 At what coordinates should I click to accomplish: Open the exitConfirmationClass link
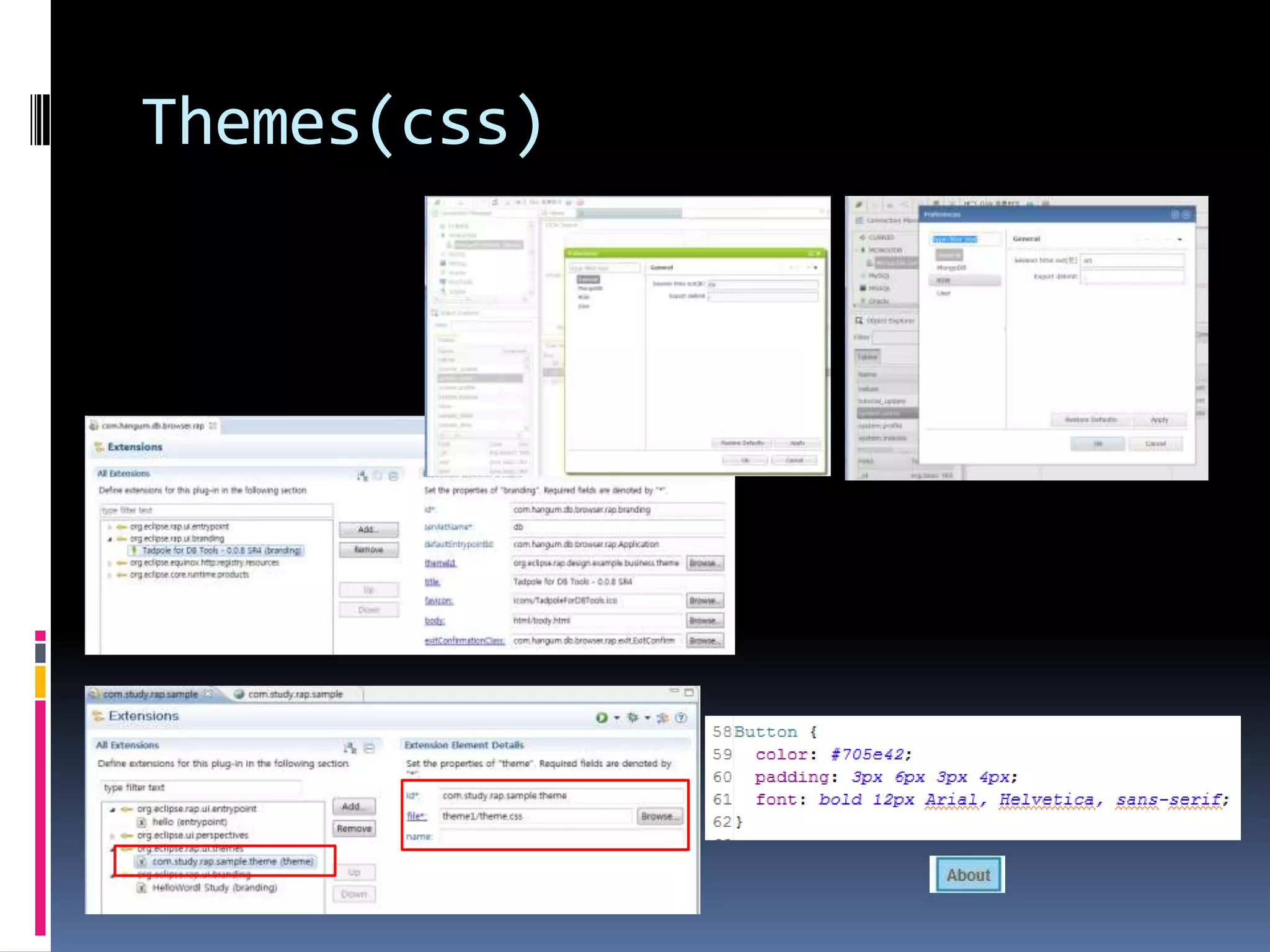tap(464, 640)
